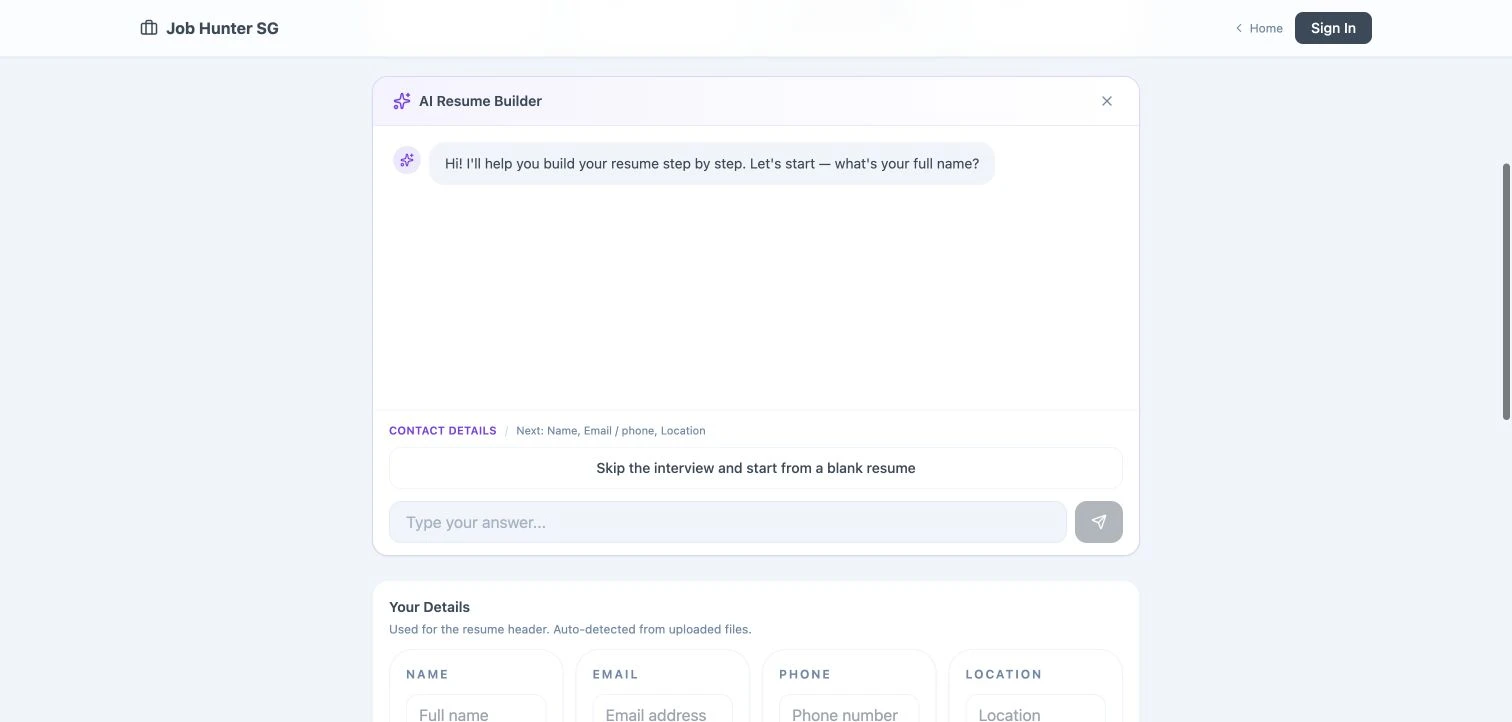Click the assistant greeting message bubble

pos(712,163)
